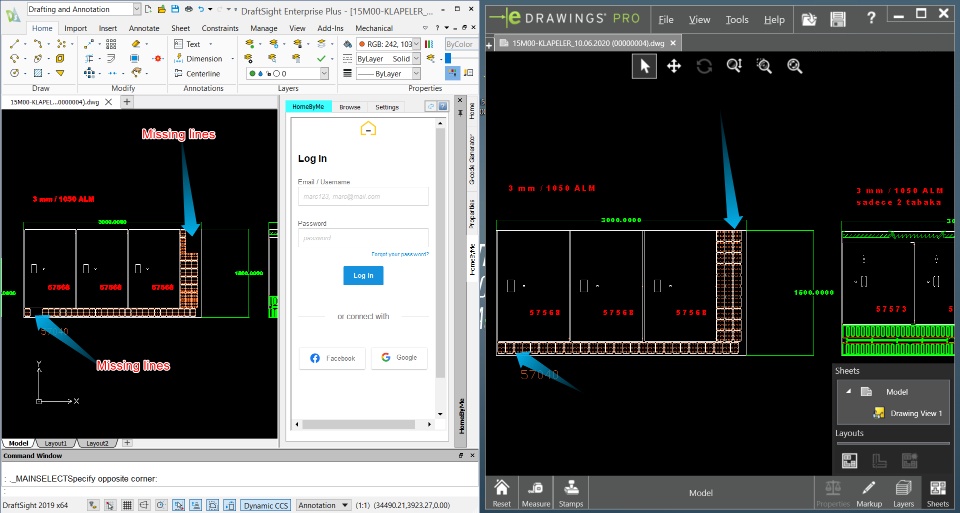Screen dimensions: 960x513
Task: Open the layer selection dropdown
Action: pos(324,74)
